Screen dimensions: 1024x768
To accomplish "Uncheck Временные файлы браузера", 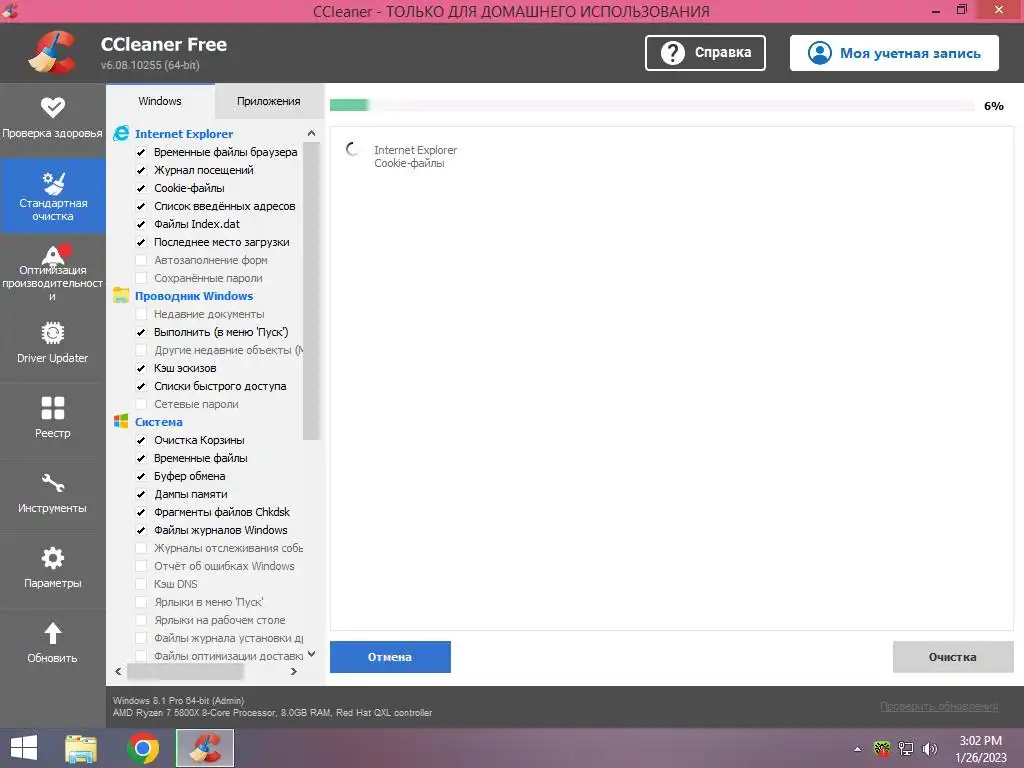I will (x=141, y=152).
